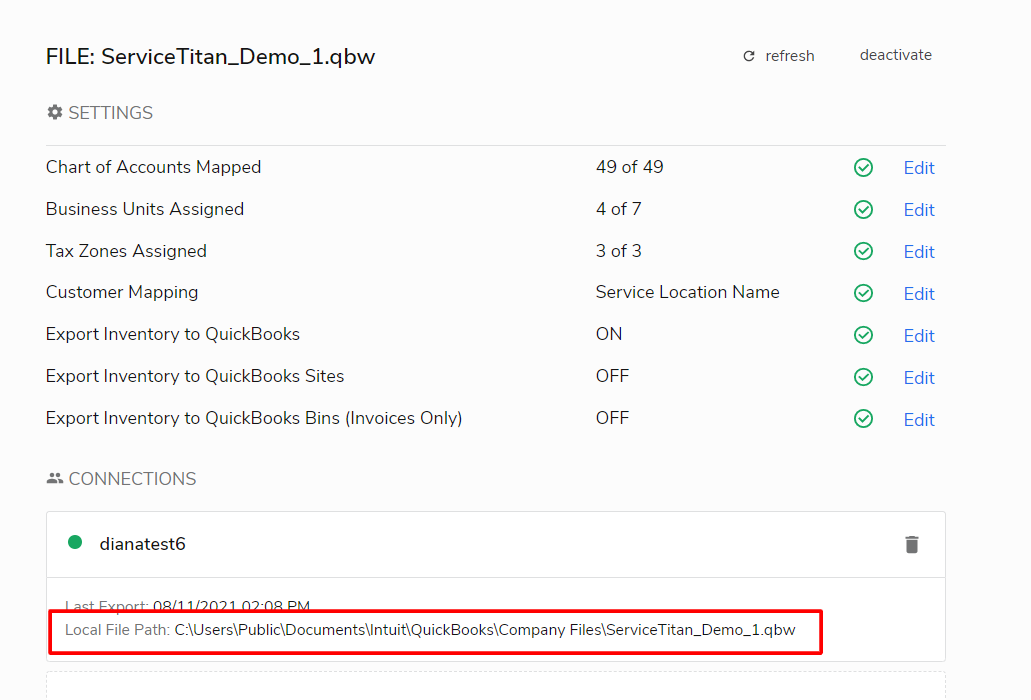Image resolution: width=1031 pixels, height=700 pixels.
Task: Edit Customer Mapping setting
Action: click(919, 294)
